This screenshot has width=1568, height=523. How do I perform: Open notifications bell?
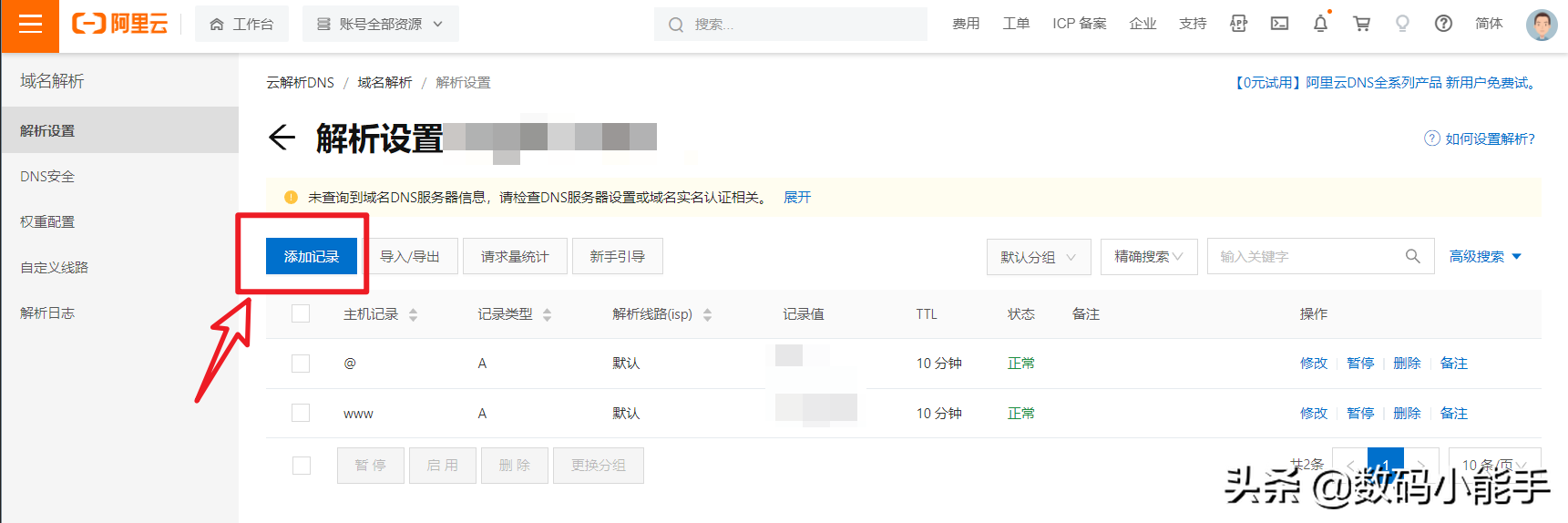(x=1320, y=24)
